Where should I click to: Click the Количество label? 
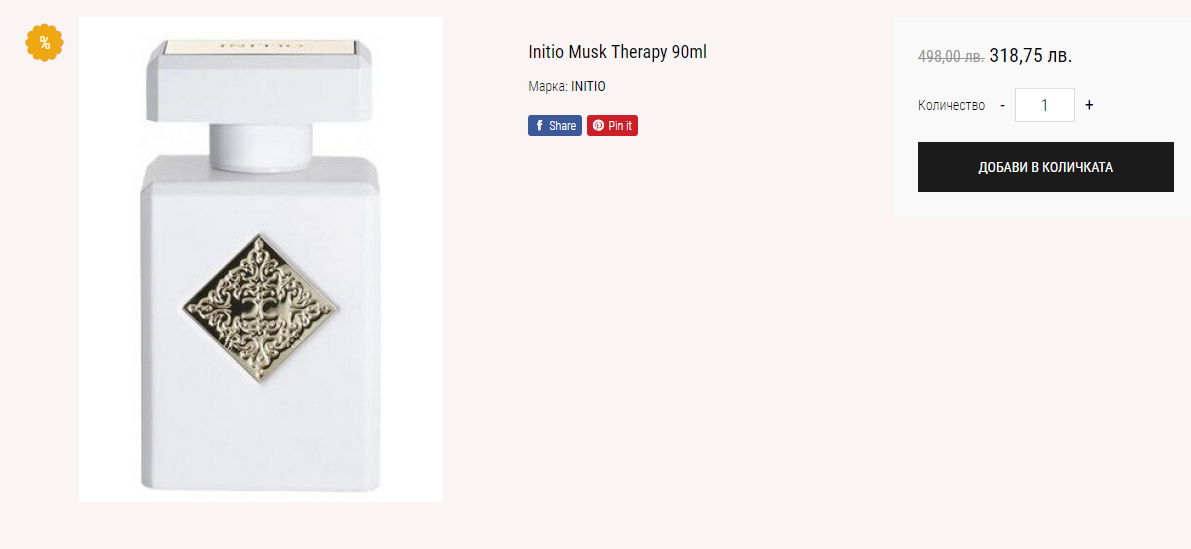point(951,106)
